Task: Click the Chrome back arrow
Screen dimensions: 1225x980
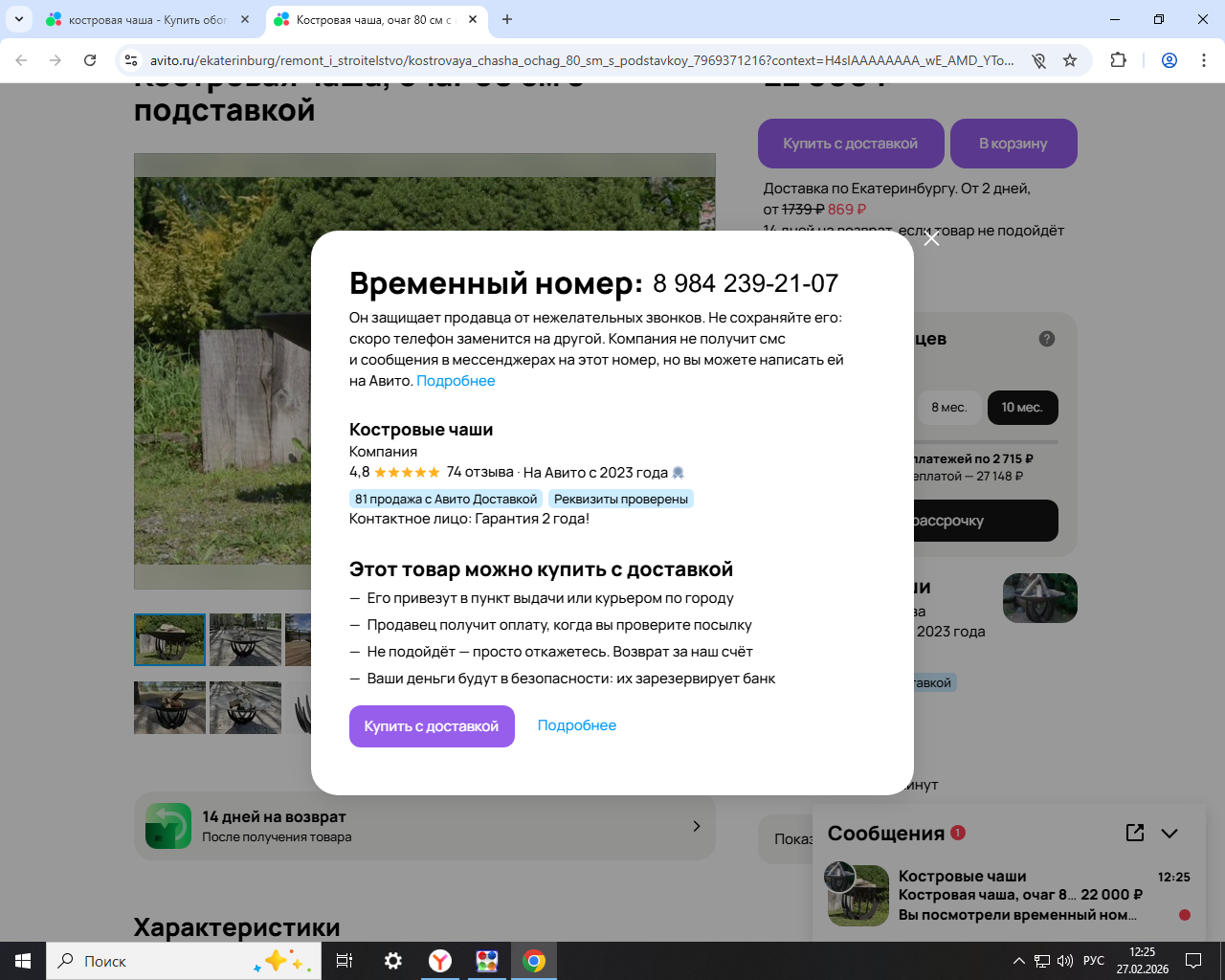Action: point(21,60)
